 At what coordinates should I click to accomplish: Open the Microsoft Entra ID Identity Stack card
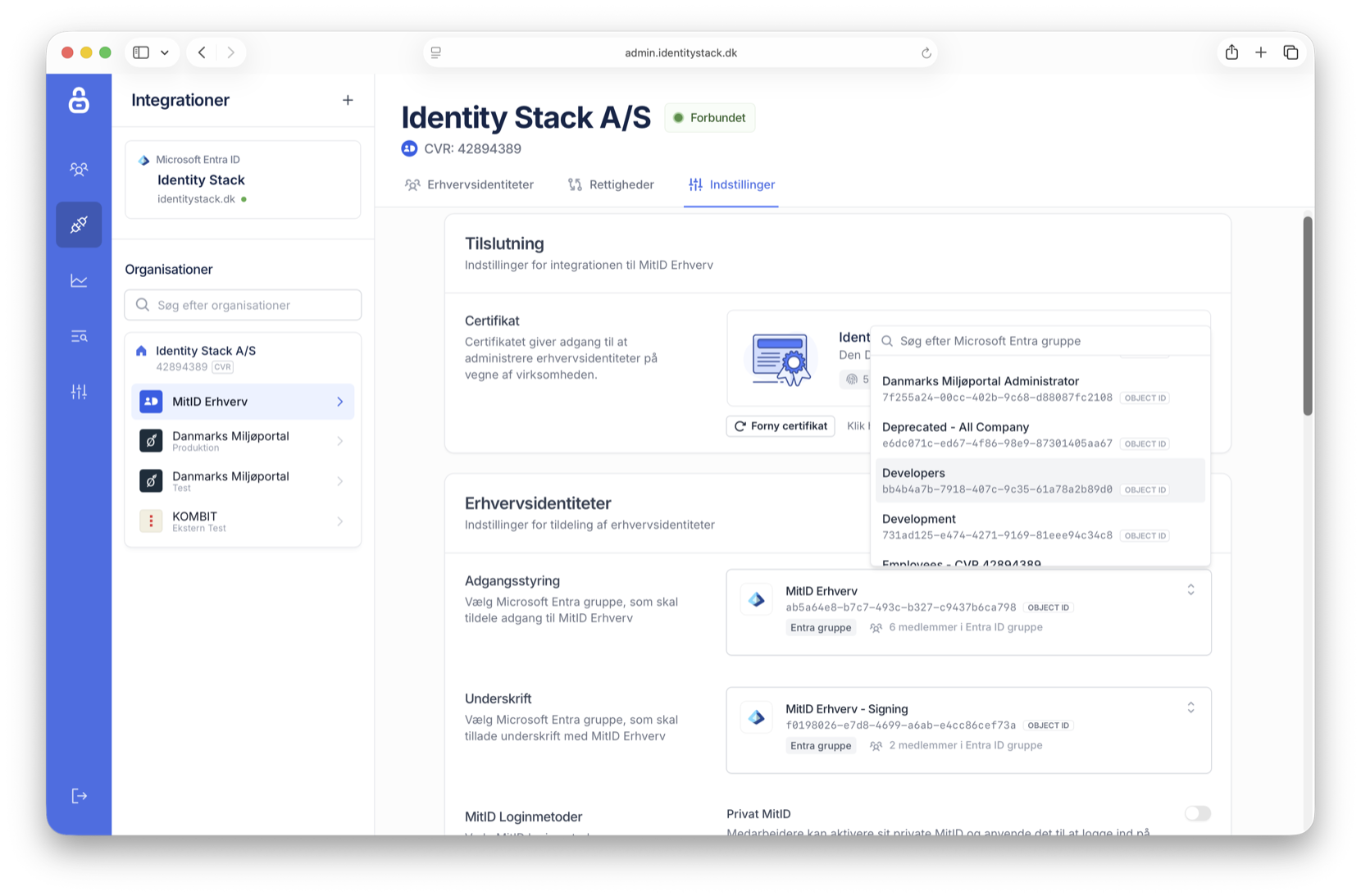pos(243,180)
